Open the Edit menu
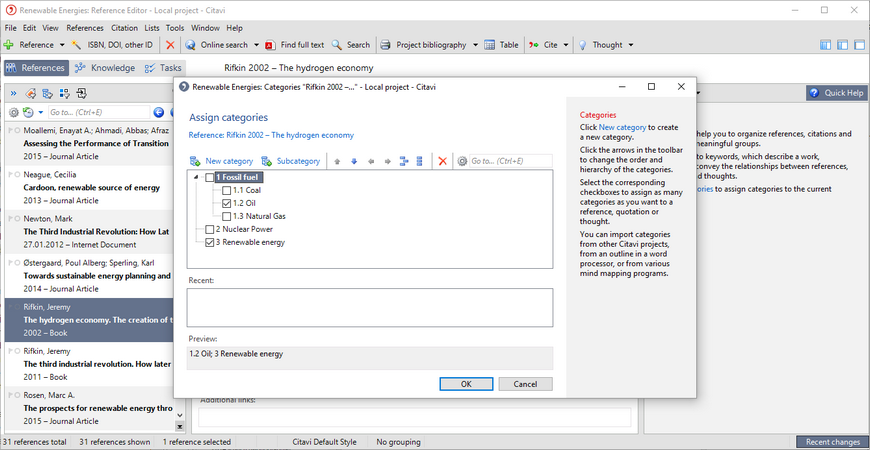 (29, 28)
